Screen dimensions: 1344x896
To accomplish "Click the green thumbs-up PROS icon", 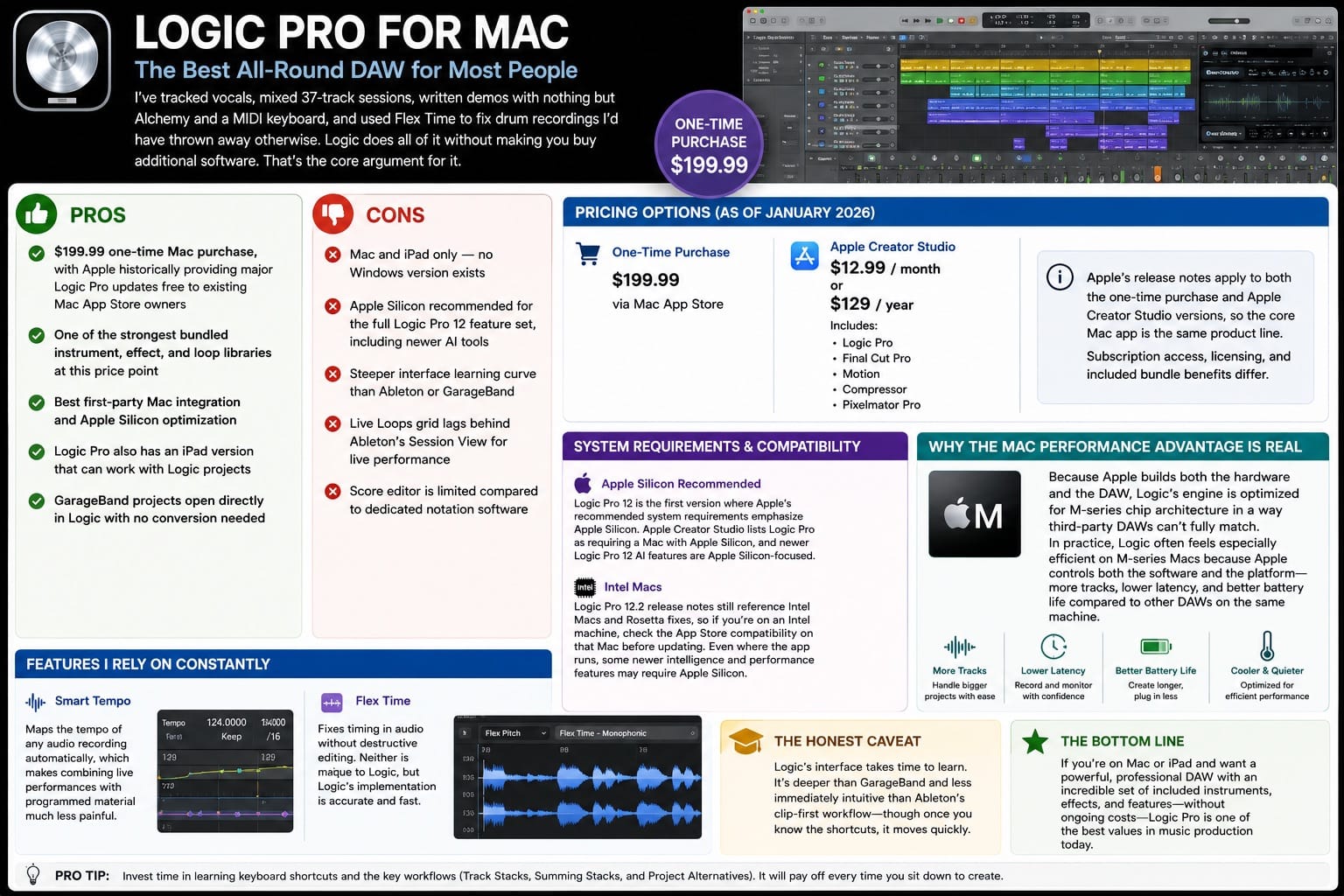I will (x=37, y=213).
